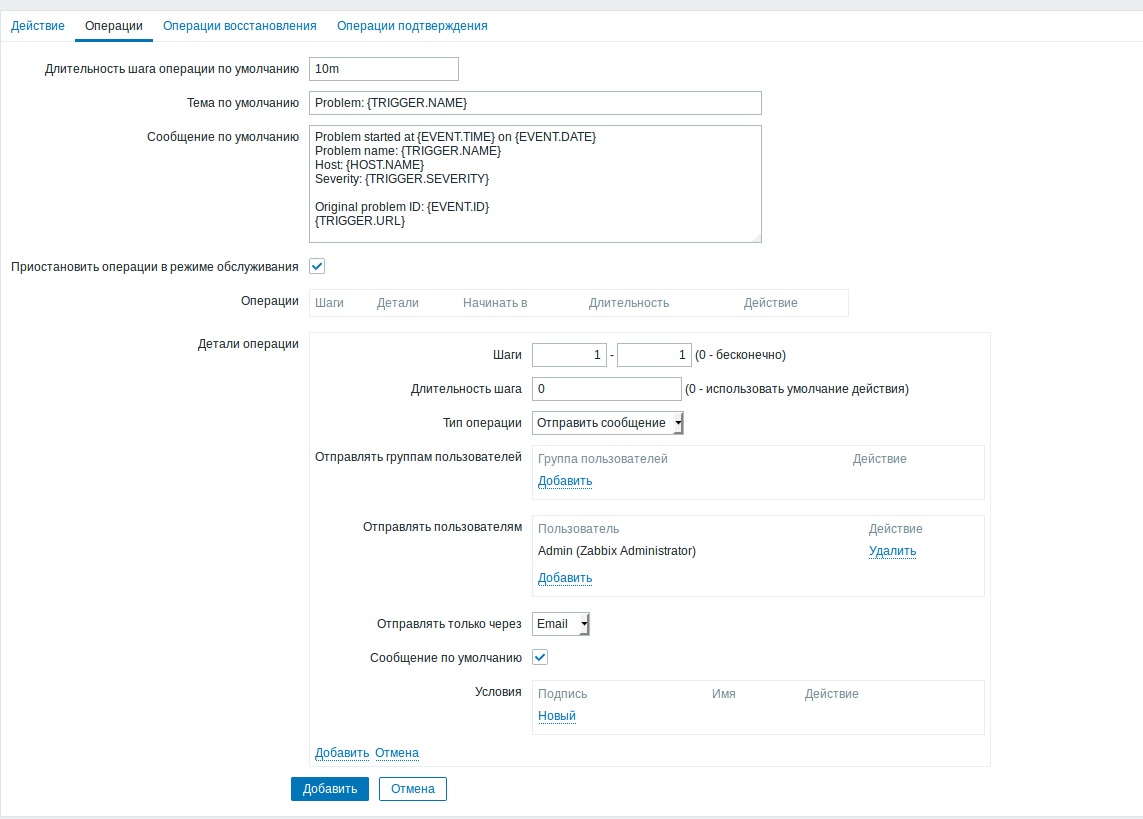Open Тип операции list showing Отправить сообщение
1143x819 pixels.
[x=607, y=422]
